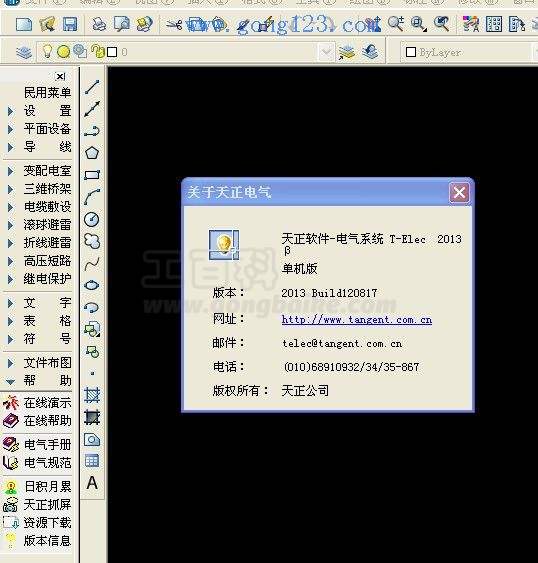
Task: Click Zoom Previous icon
Action: pyautogui.click(x=441, y=24)
